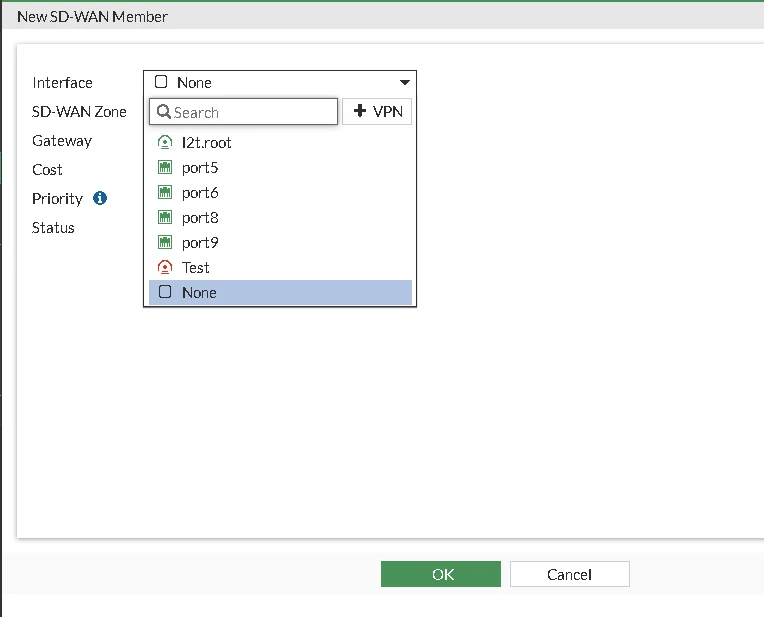Select port5 from the interface list
Screen dimensions: 764x617
point(280,167)
